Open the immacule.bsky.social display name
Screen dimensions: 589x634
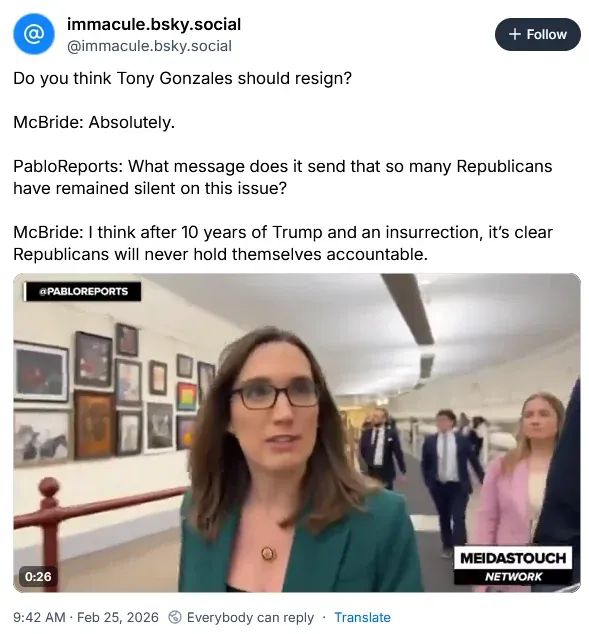[154, 24]
